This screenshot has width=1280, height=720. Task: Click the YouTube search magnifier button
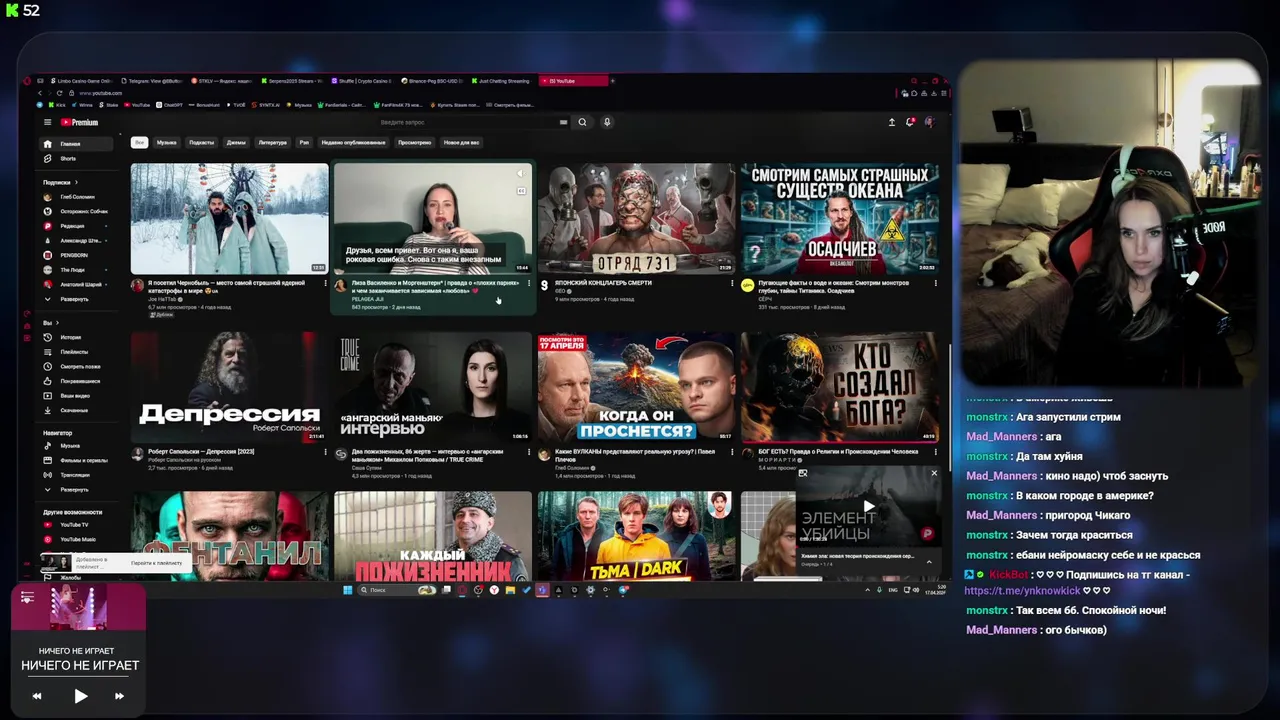coord(582,122)
